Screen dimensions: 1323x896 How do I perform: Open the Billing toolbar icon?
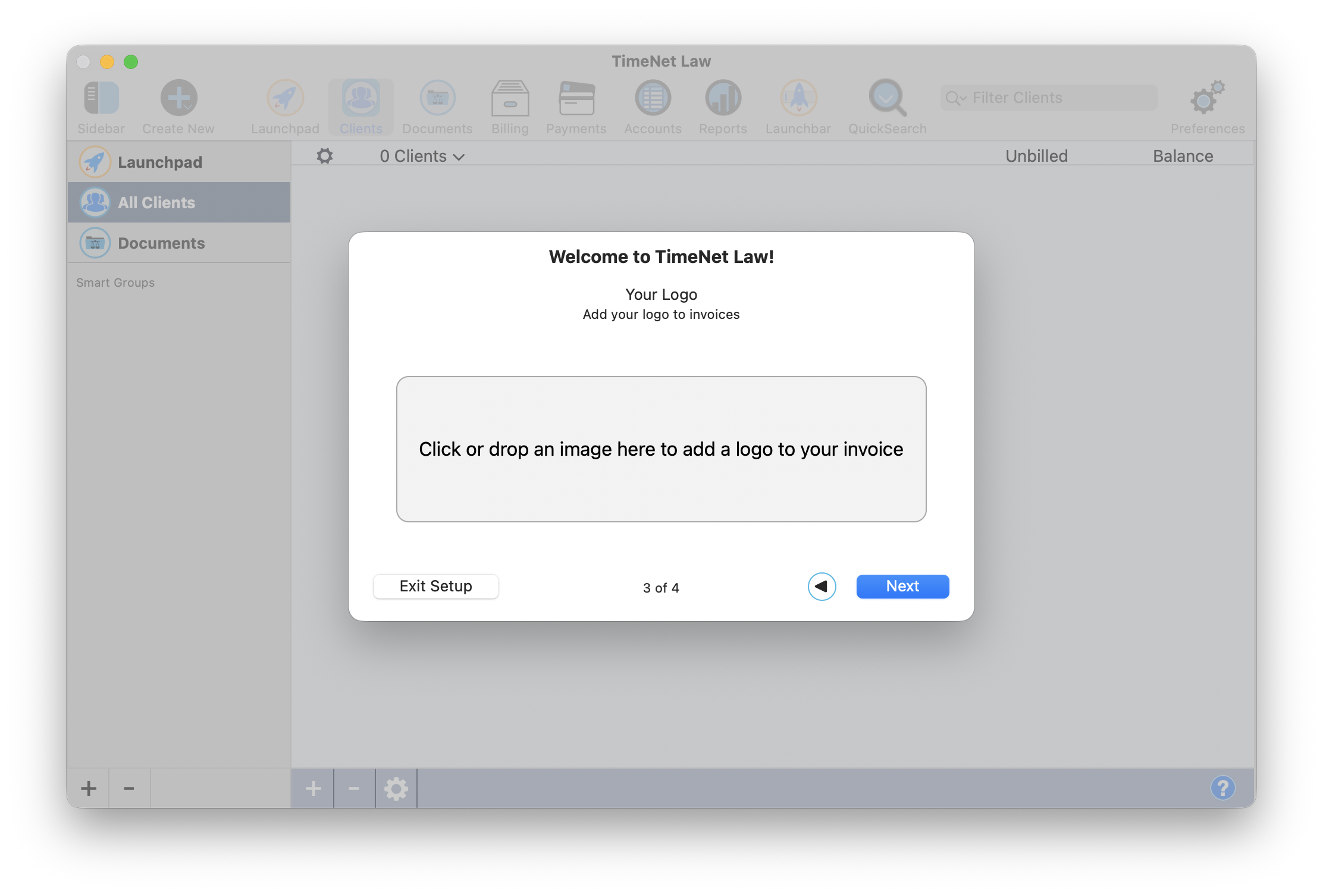(510, 98)
